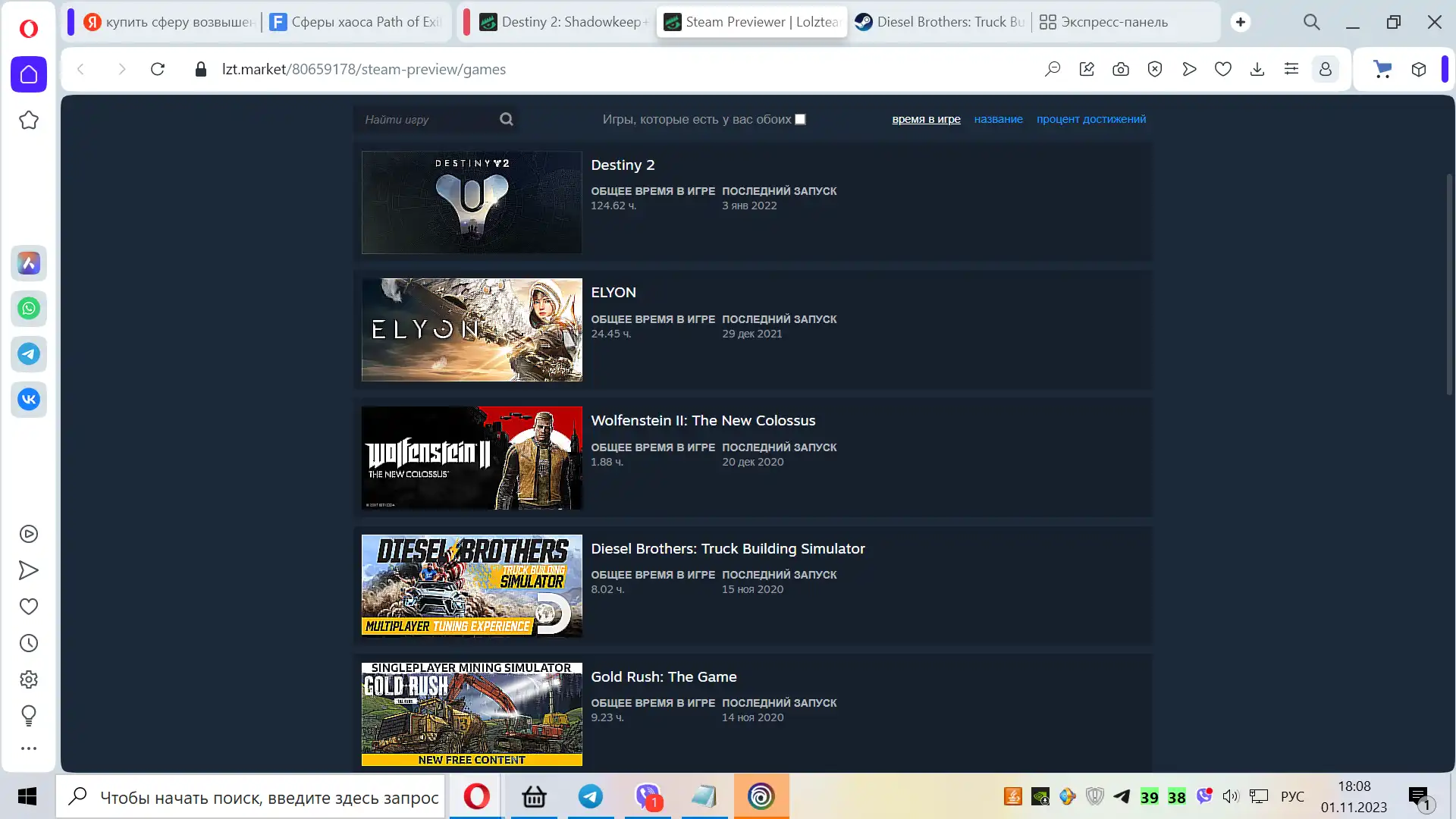The image size is (1456, 819).
Task: Go forward to the next page
Action: (121, 69)
